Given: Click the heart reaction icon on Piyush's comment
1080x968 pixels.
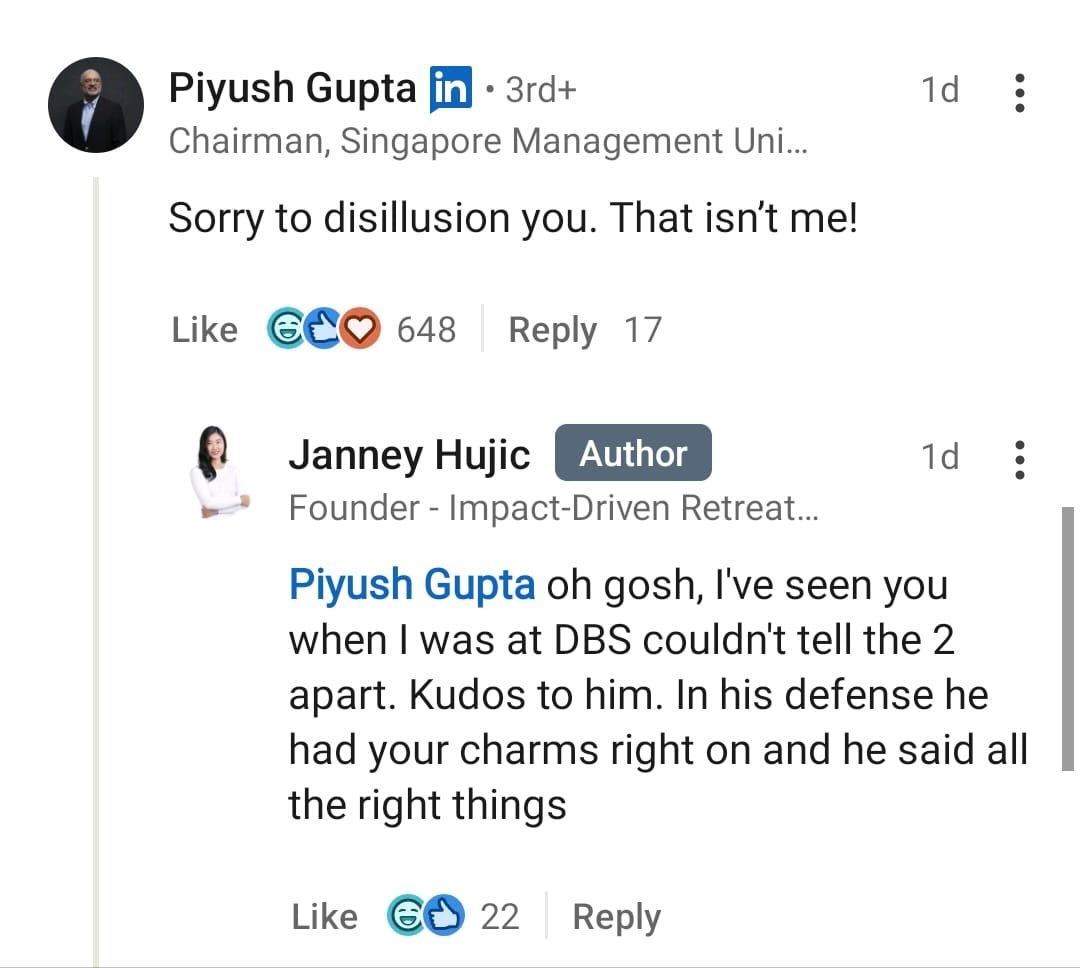Looking at the screenshot, I should (360, 329).
